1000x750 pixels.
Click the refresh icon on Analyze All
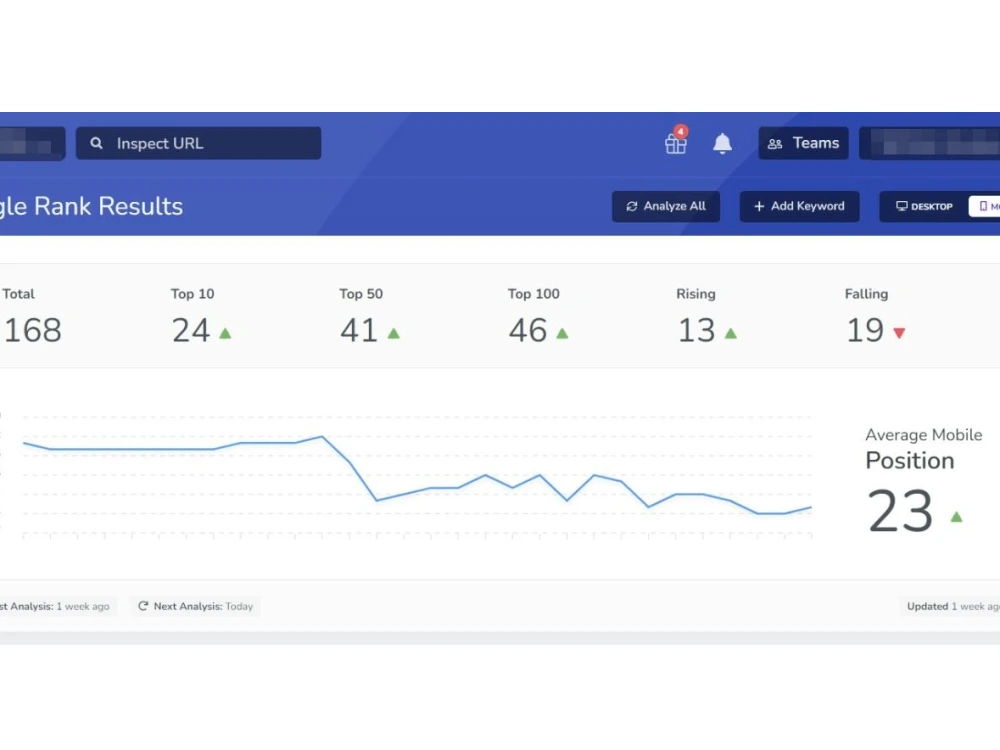tap(633, 206)
